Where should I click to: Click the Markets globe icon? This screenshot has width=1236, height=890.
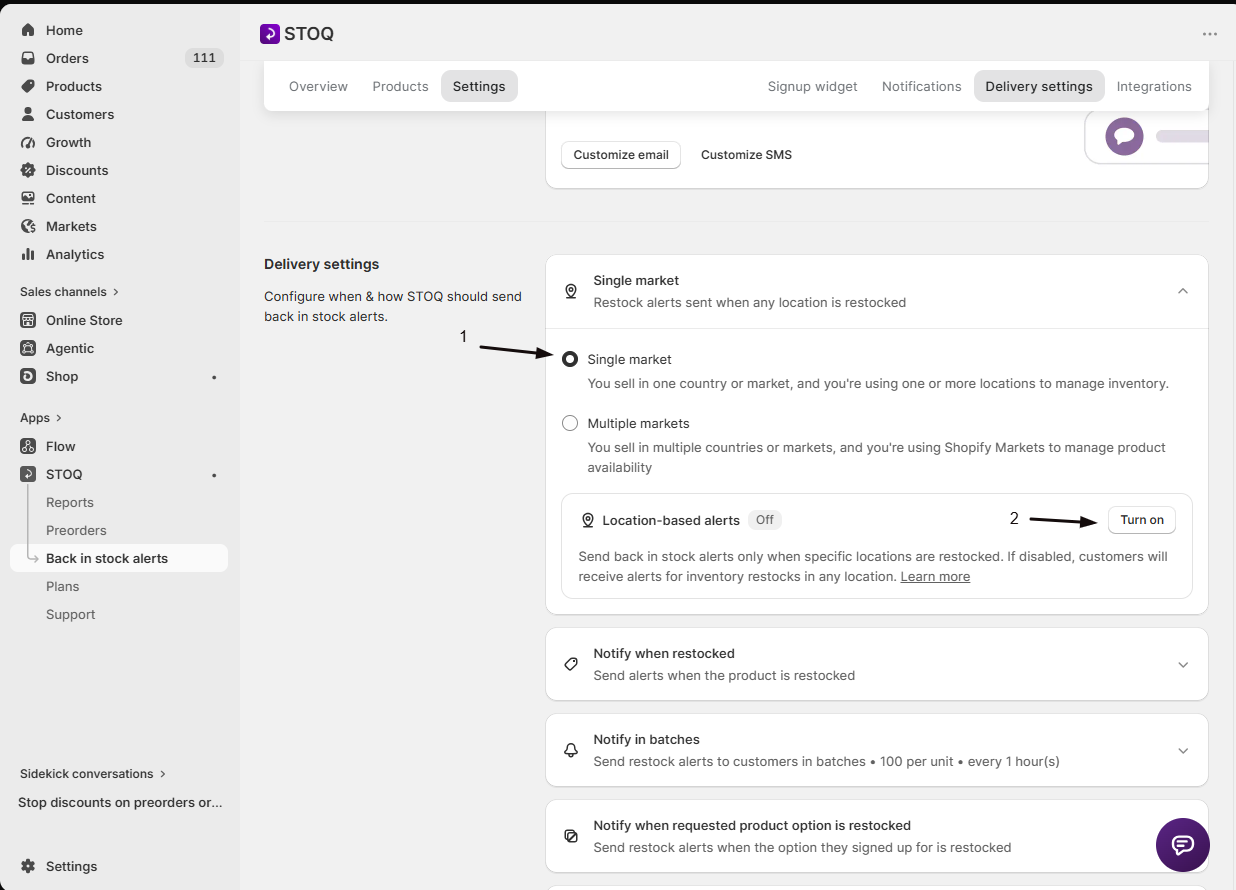coord(28,226)
